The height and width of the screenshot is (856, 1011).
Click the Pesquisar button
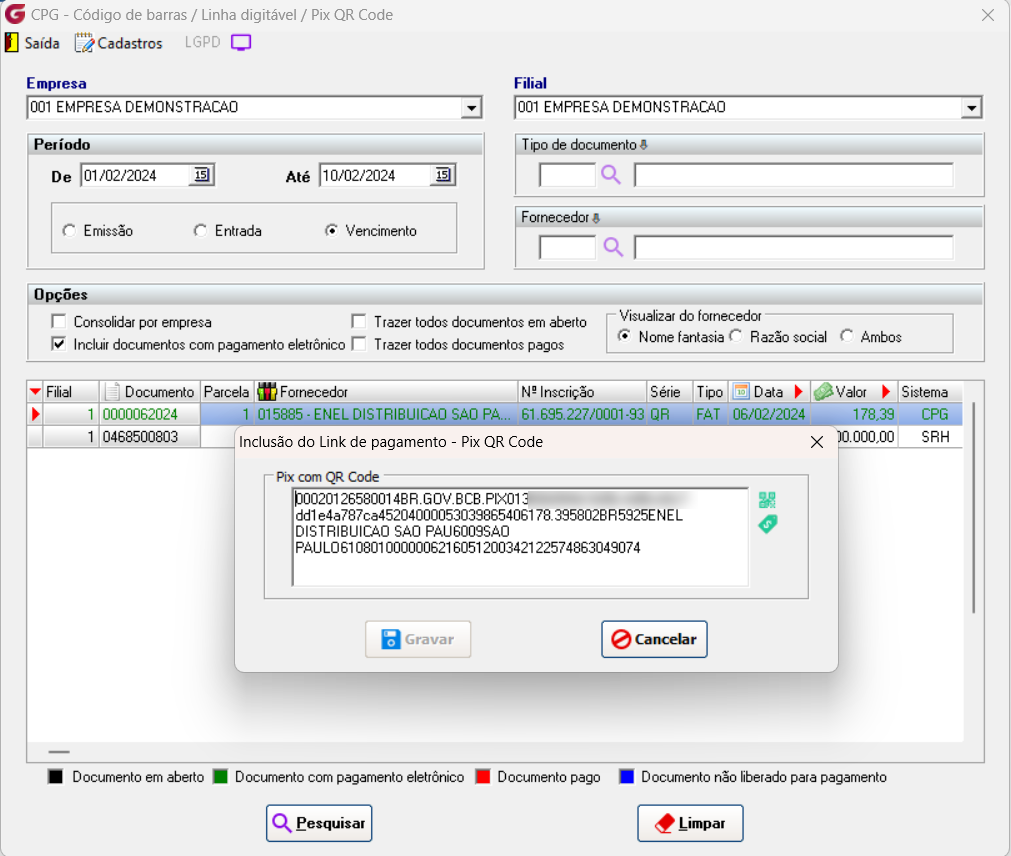[x=319, y=822]
